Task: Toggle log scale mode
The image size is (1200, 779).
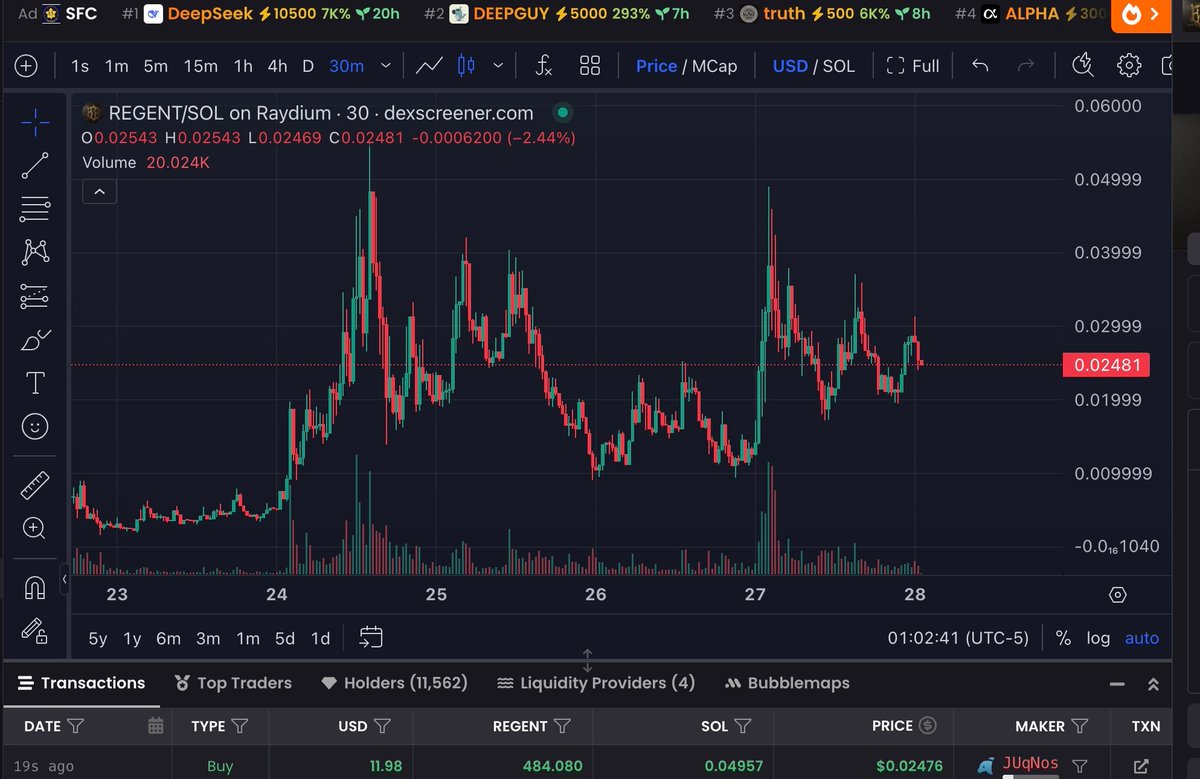Action: 1098,638
